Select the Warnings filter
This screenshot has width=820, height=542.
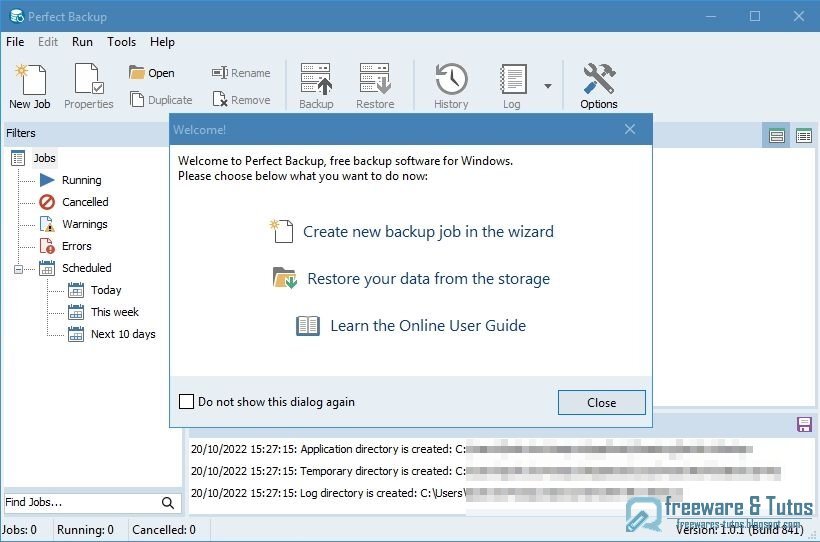click(x=85, y=224)
